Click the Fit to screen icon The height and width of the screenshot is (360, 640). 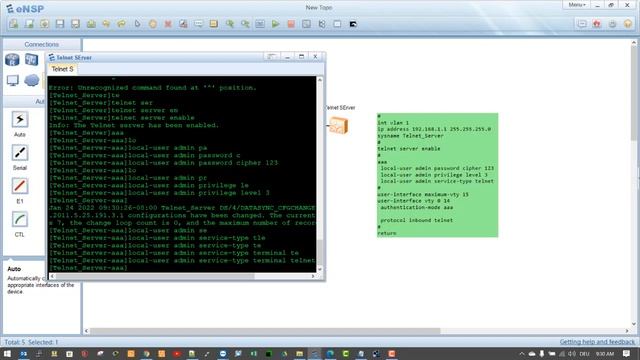coord(260,24)
